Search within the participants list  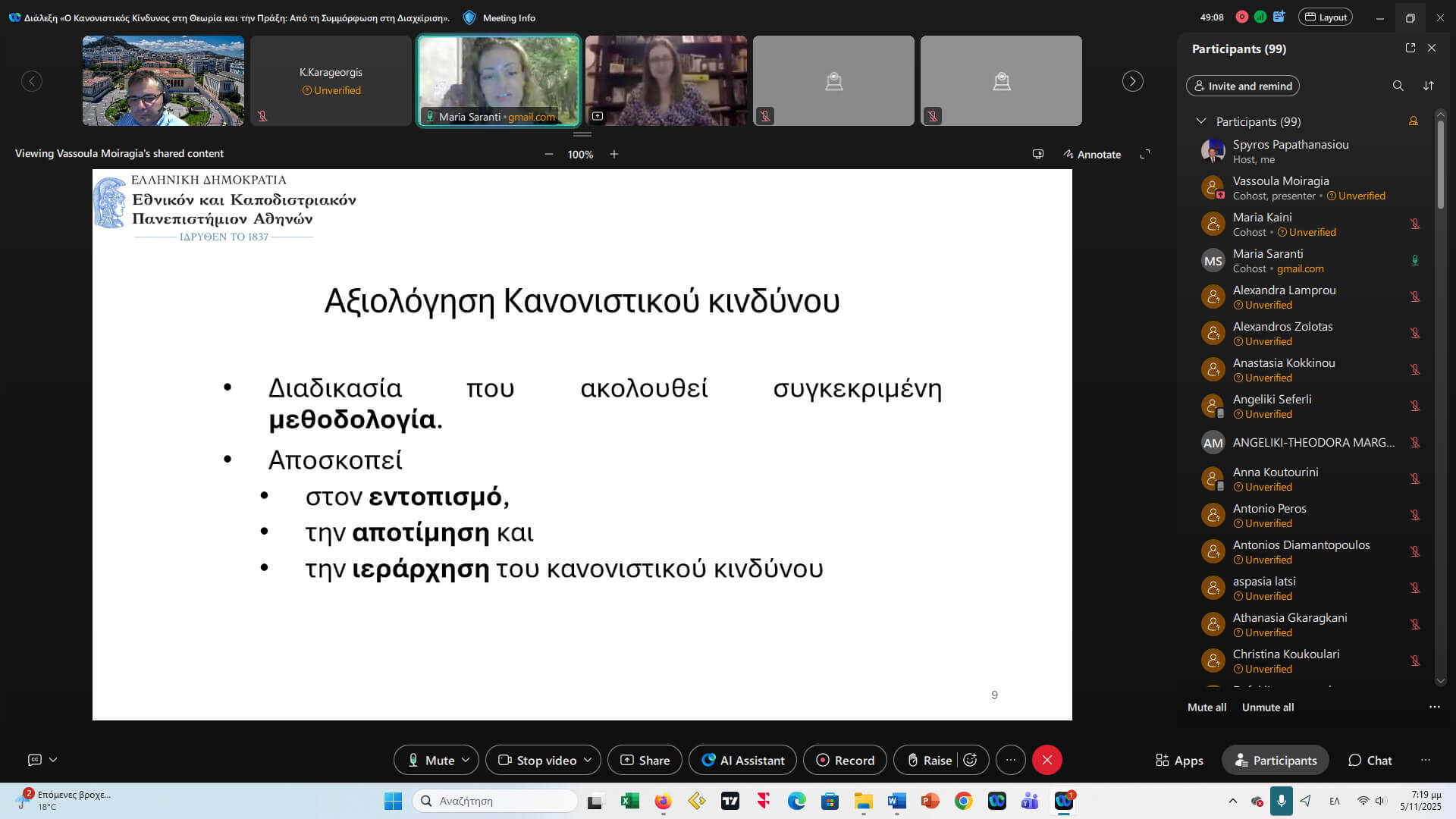point(1398,86)
